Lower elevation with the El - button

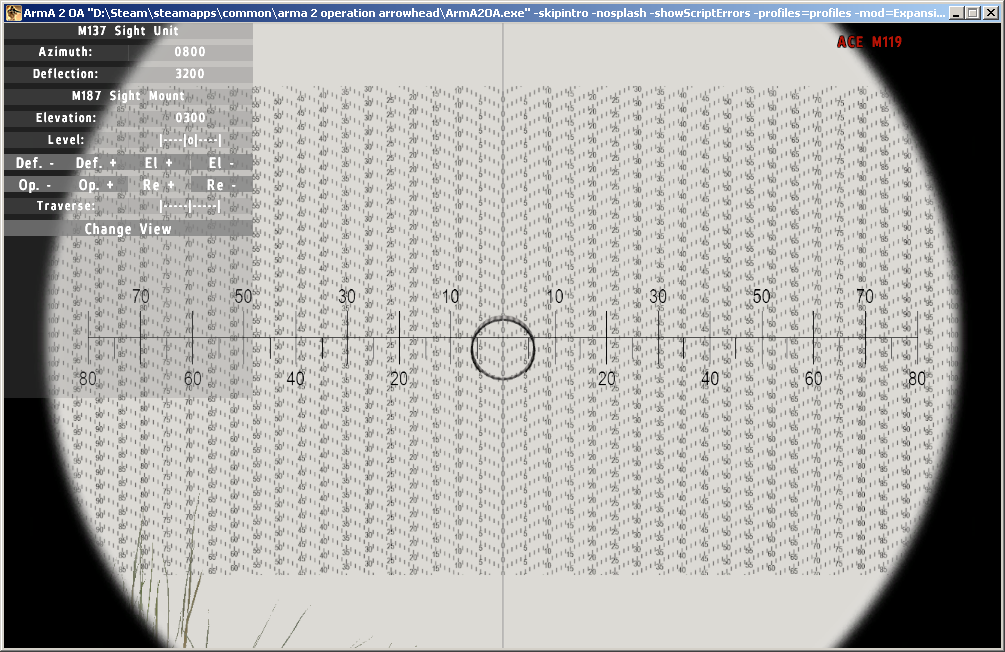tap(221, 163)
